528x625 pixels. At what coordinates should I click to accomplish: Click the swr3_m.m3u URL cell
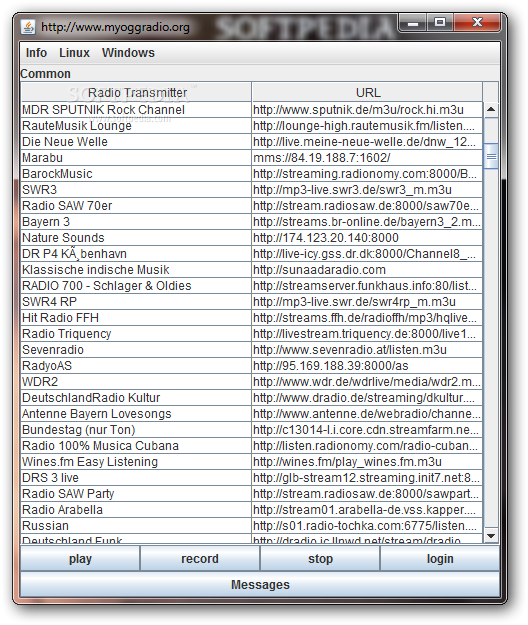coord(367,189)
